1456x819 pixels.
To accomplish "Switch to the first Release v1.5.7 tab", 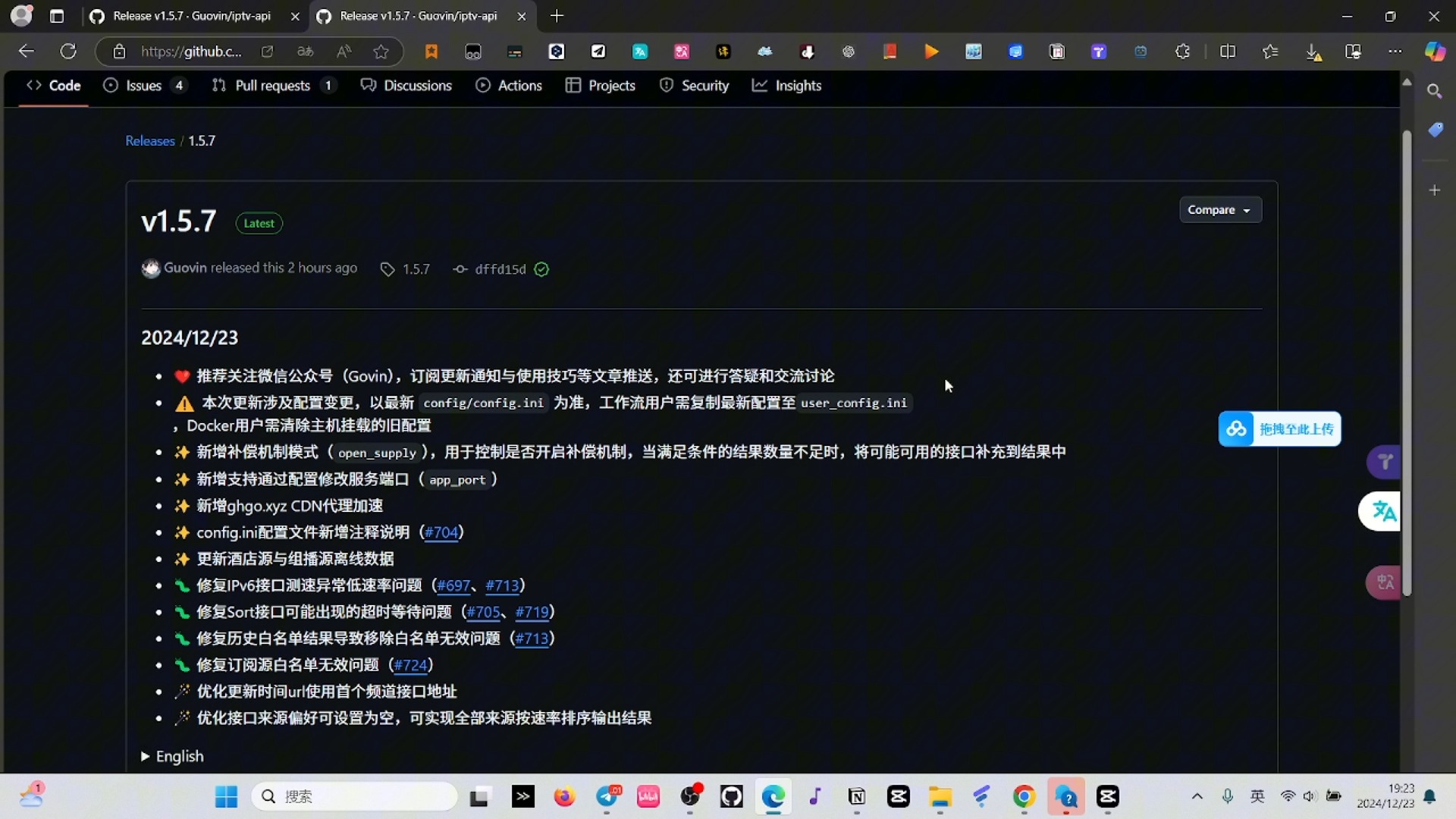I will click(191, 16).
